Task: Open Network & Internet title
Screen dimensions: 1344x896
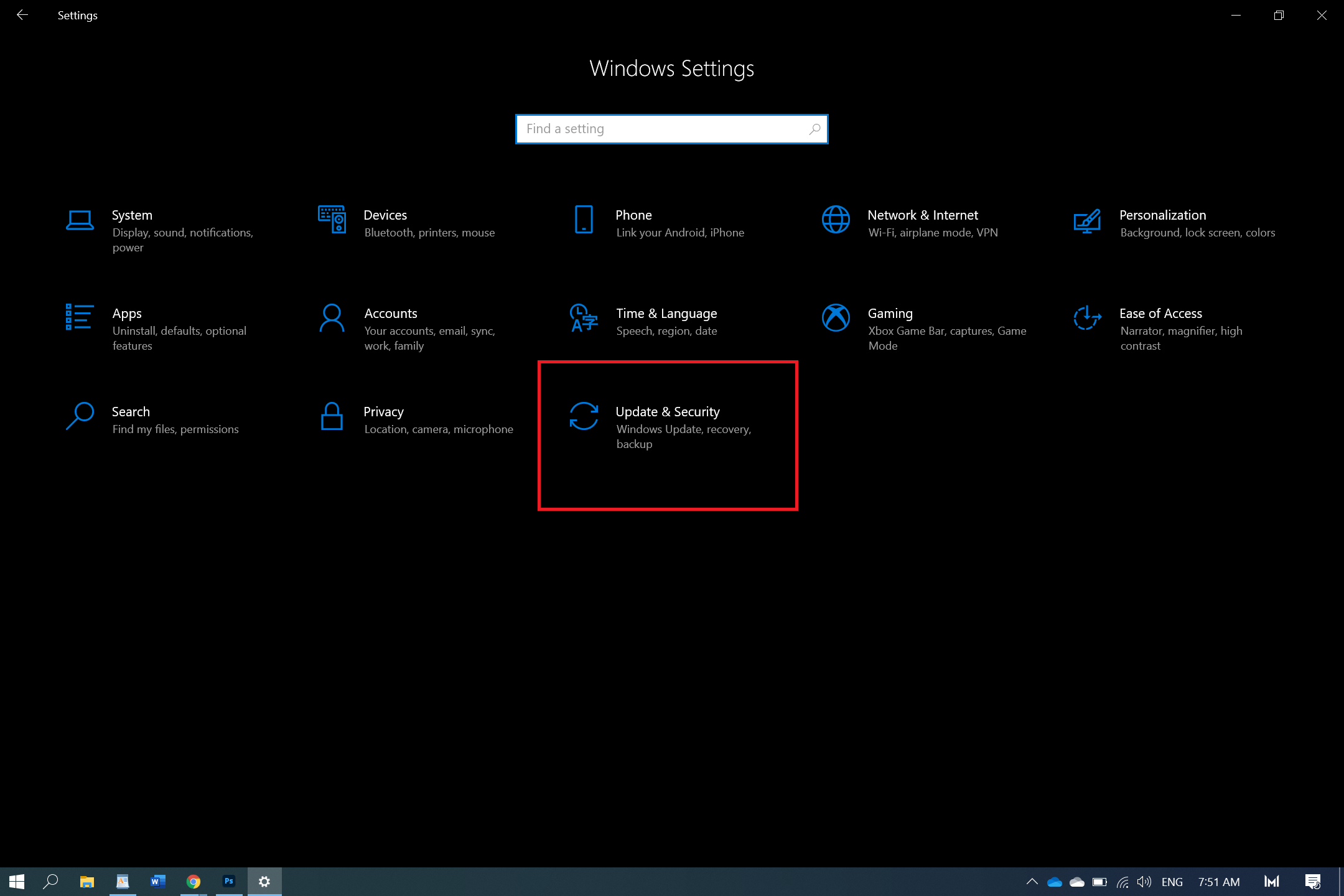Action: tap(923, 215)
